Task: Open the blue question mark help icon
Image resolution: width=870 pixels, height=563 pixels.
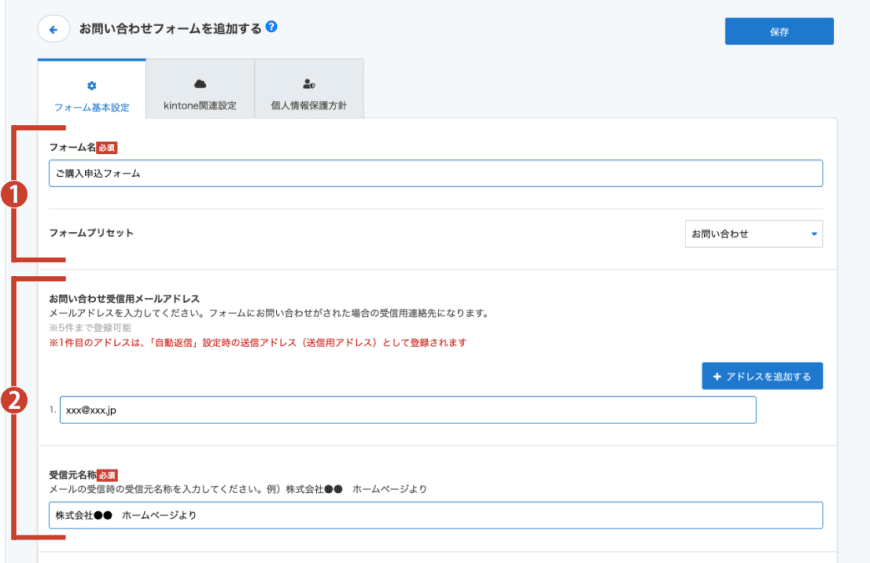Action: (x=271, y=27)
